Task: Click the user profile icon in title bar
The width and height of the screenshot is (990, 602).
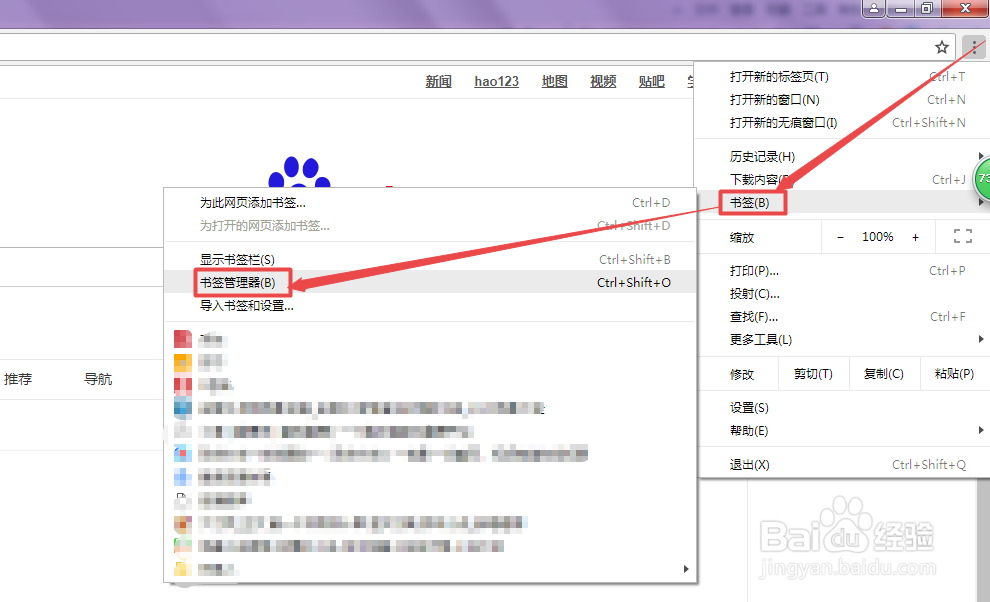Action: click(874, 8)
